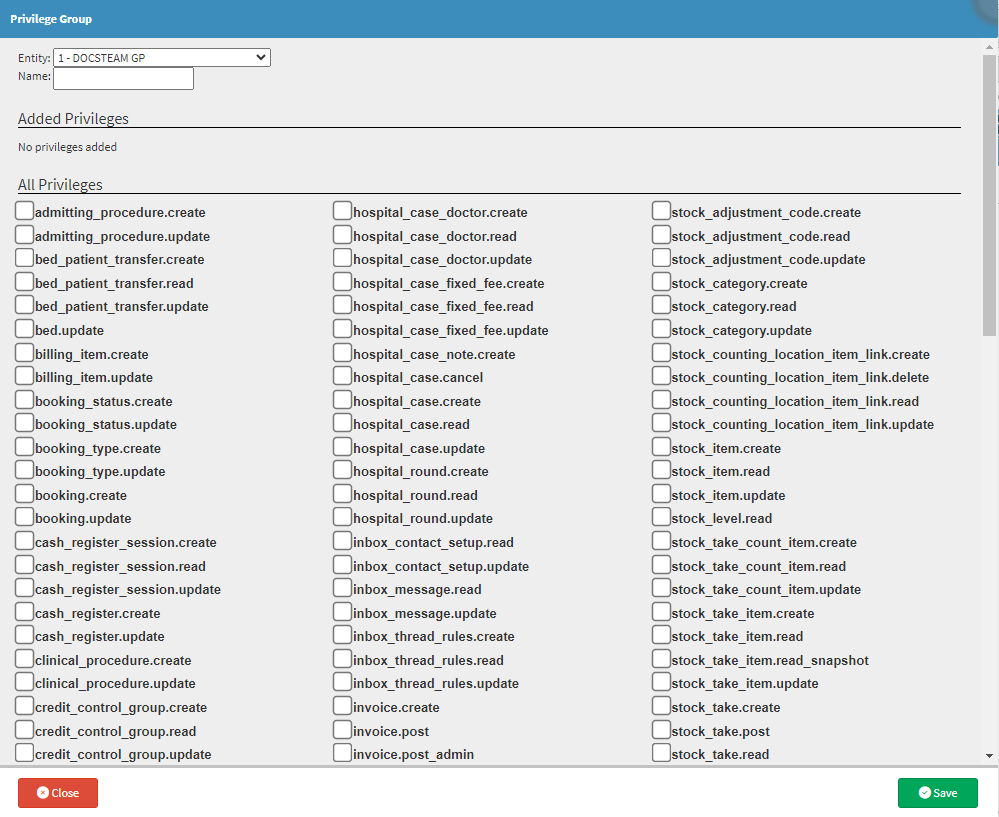999x817 pixels.
Task: Check the bed.update privilege
Action: (25, 329)
